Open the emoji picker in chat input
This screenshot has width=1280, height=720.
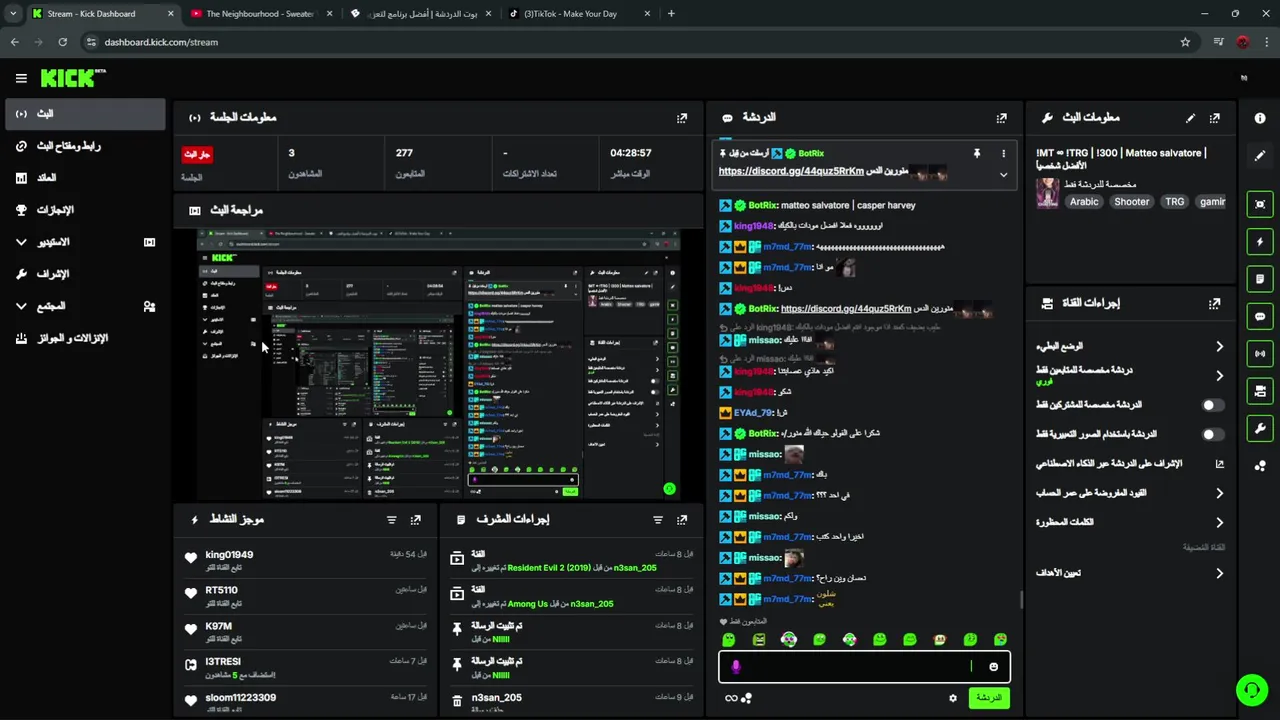[x=993, y=667]
